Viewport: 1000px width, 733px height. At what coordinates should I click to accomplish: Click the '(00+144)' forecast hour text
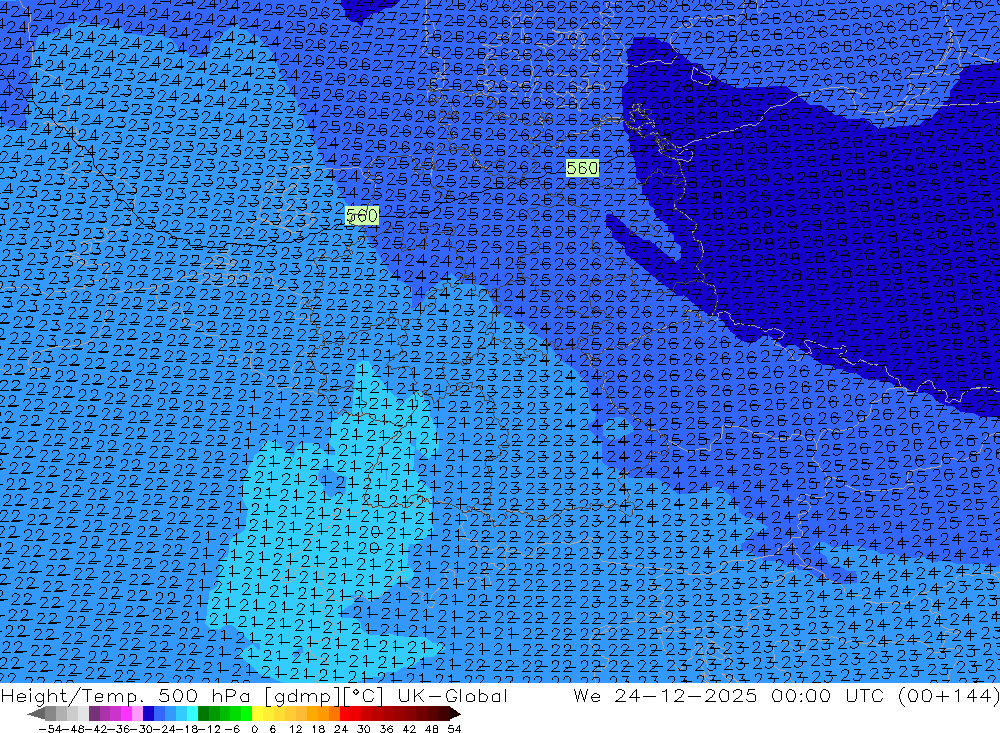click(948, 695)
